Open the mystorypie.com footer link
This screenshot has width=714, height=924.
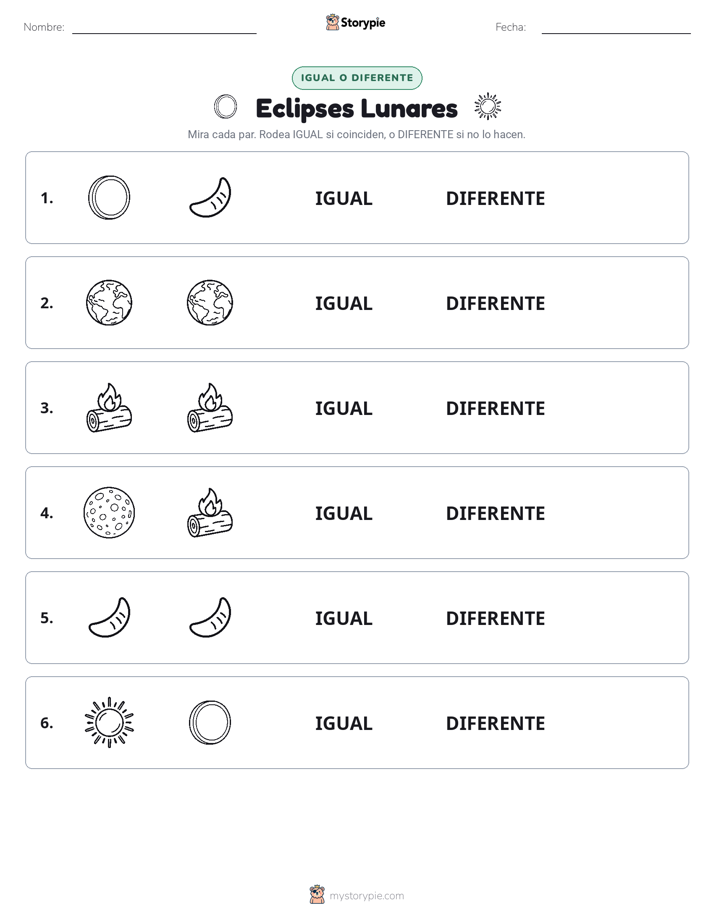[x=366, y=896]
